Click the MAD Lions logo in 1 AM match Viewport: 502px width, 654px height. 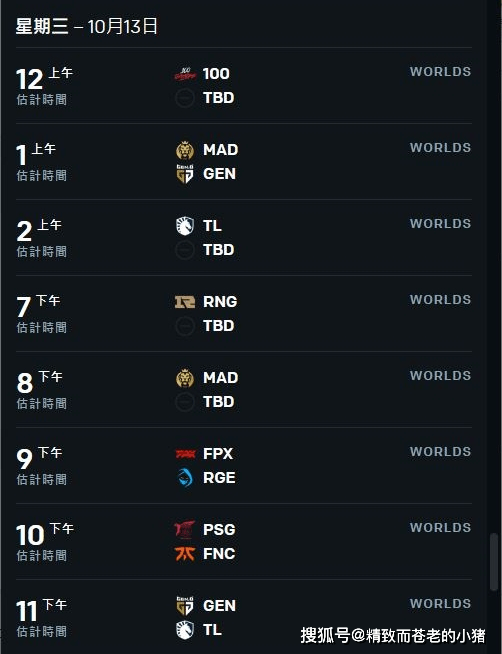click(185, 150)
